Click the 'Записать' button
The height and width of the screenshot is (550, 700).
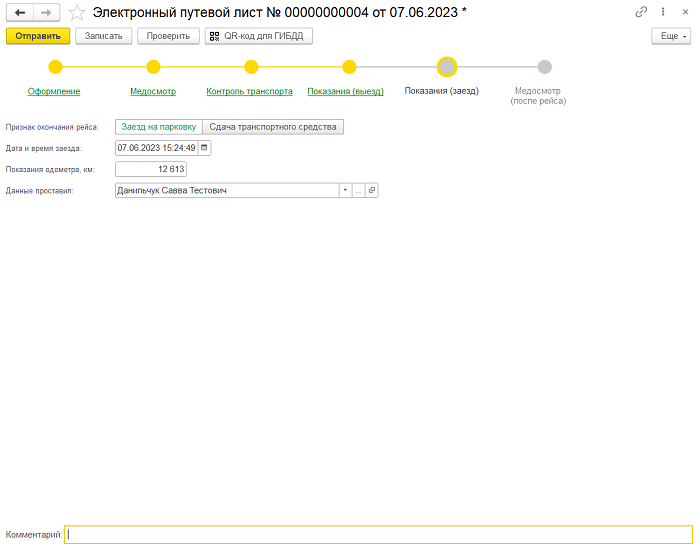104,36
